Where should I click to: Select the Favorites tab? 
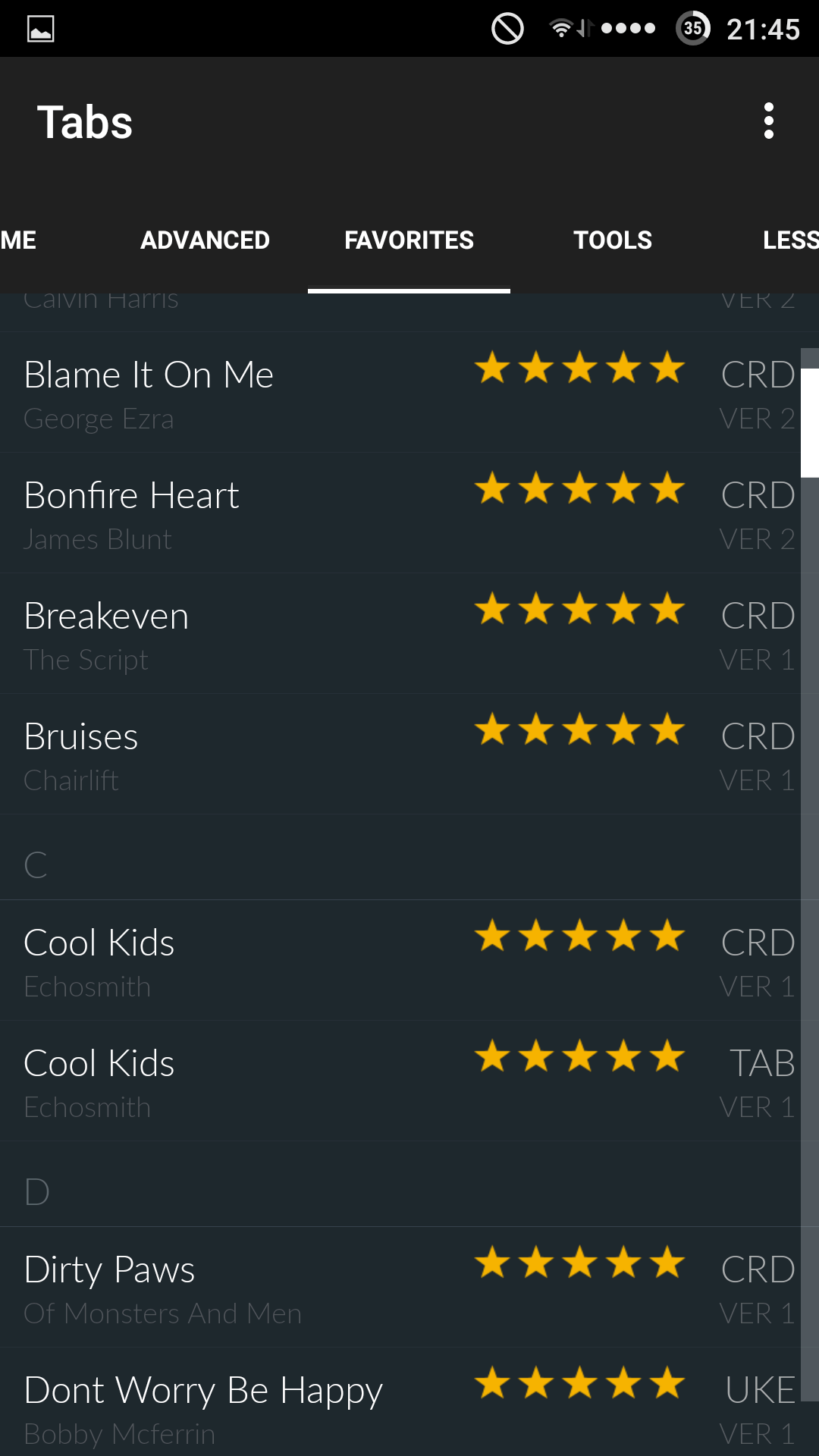pos(409,240)
